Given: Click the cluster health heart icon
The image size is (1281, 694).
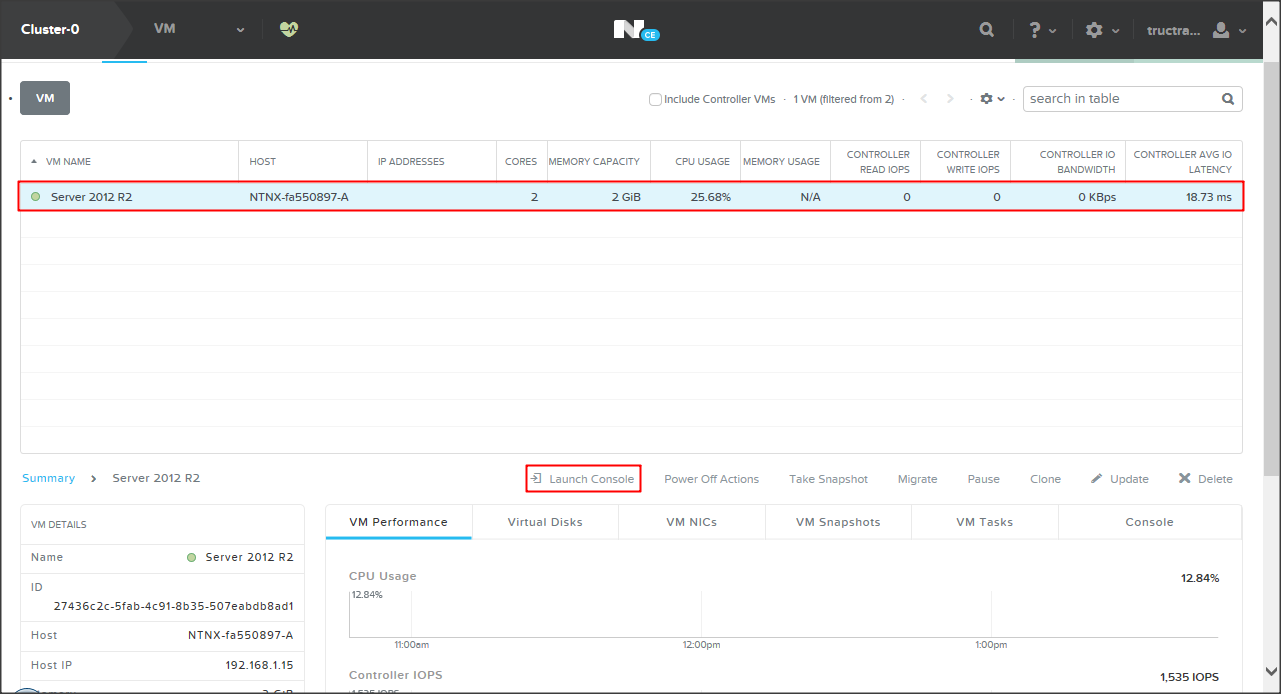Looking at the screenshot, I should [289, 30].
